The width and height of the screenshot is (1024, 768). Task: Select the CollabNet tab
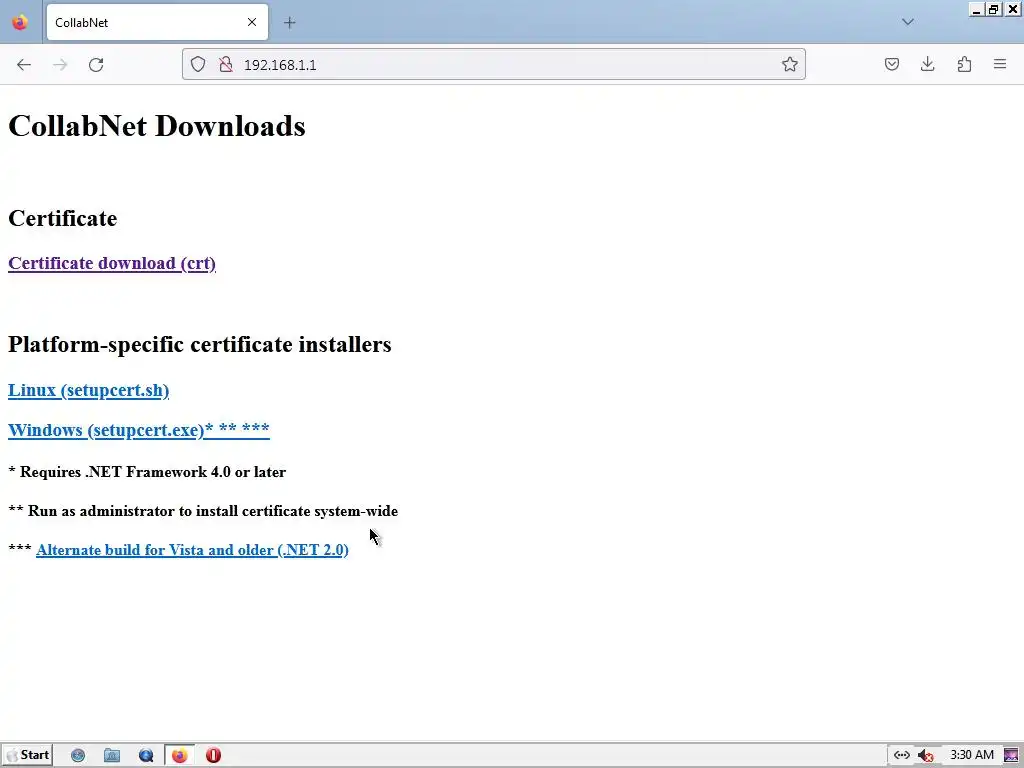(x=157, y=22)
